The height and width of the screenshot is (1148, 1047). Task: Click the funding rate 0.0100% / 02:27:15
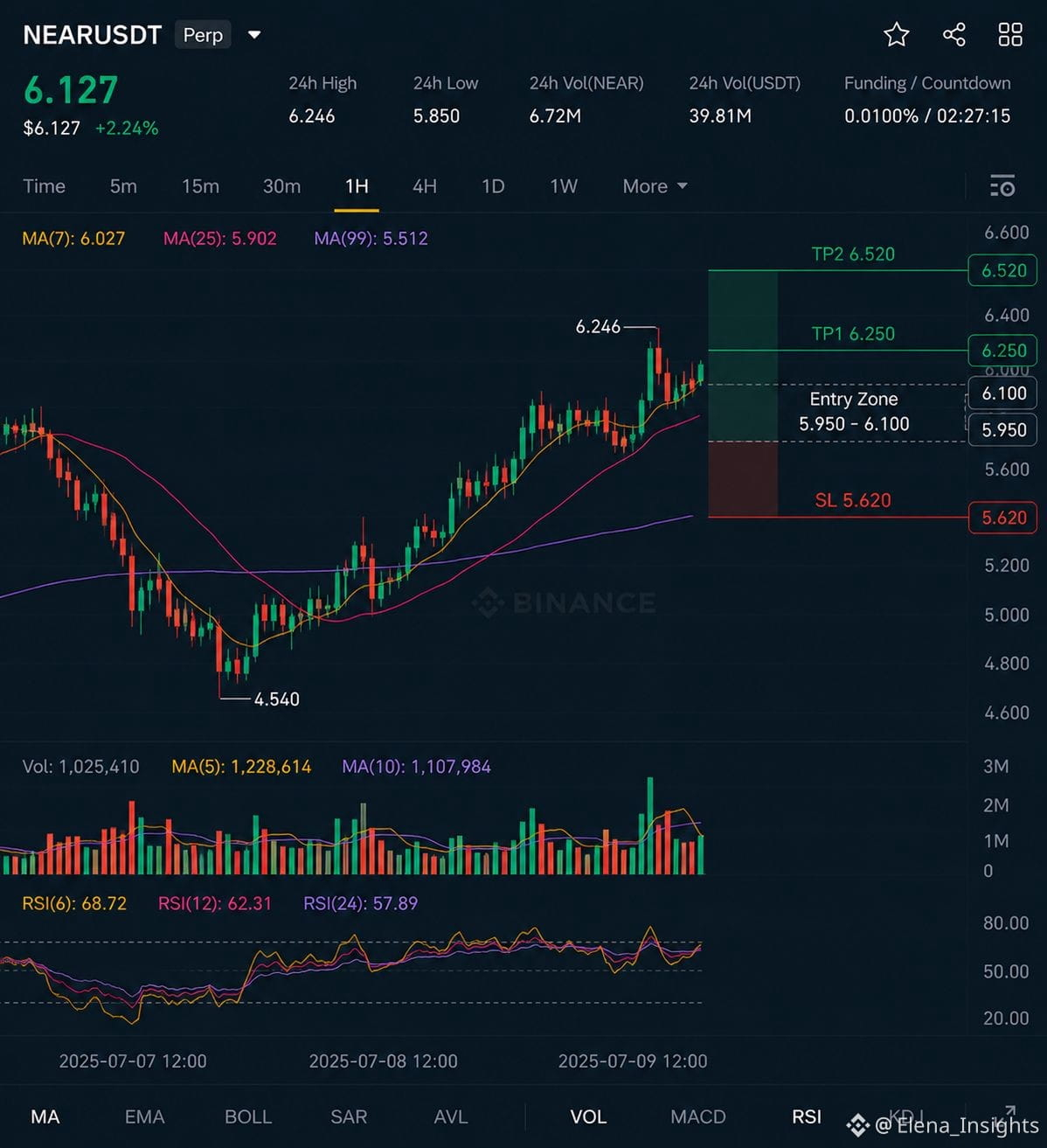click(x=927, y=115)
